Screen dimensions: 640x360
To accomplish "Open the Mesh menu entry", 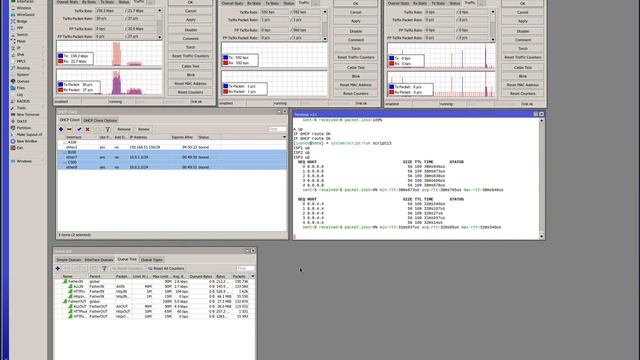I will coord(22,41).
